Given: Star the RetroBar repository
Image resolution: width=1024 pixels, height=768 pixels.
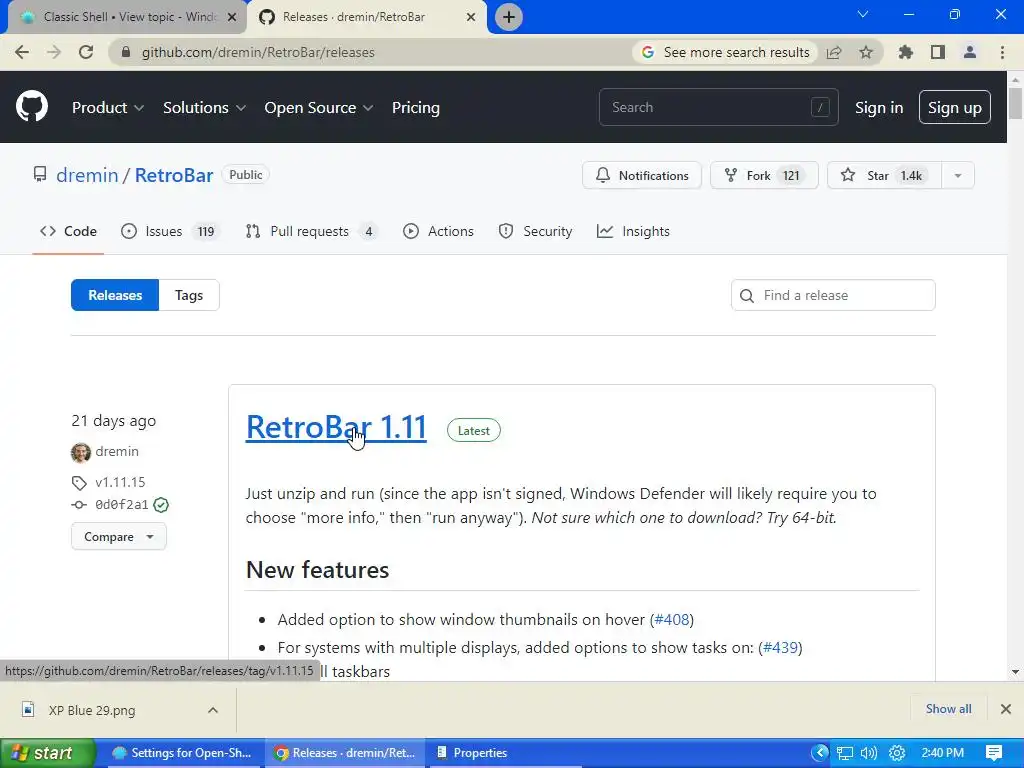Looking at the screenshot, I should tap(884, 175).
